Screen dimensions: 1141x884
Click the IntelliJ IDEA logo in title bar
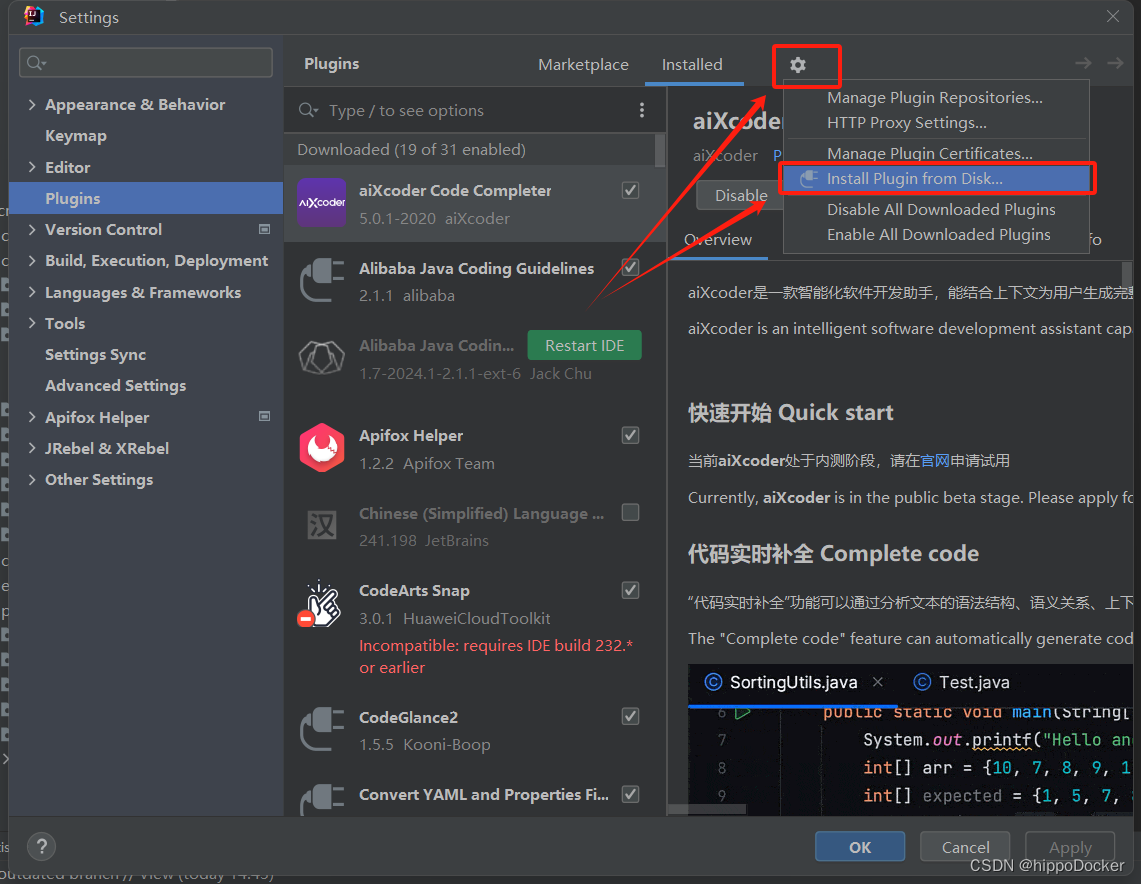click(x=33, y=16)
